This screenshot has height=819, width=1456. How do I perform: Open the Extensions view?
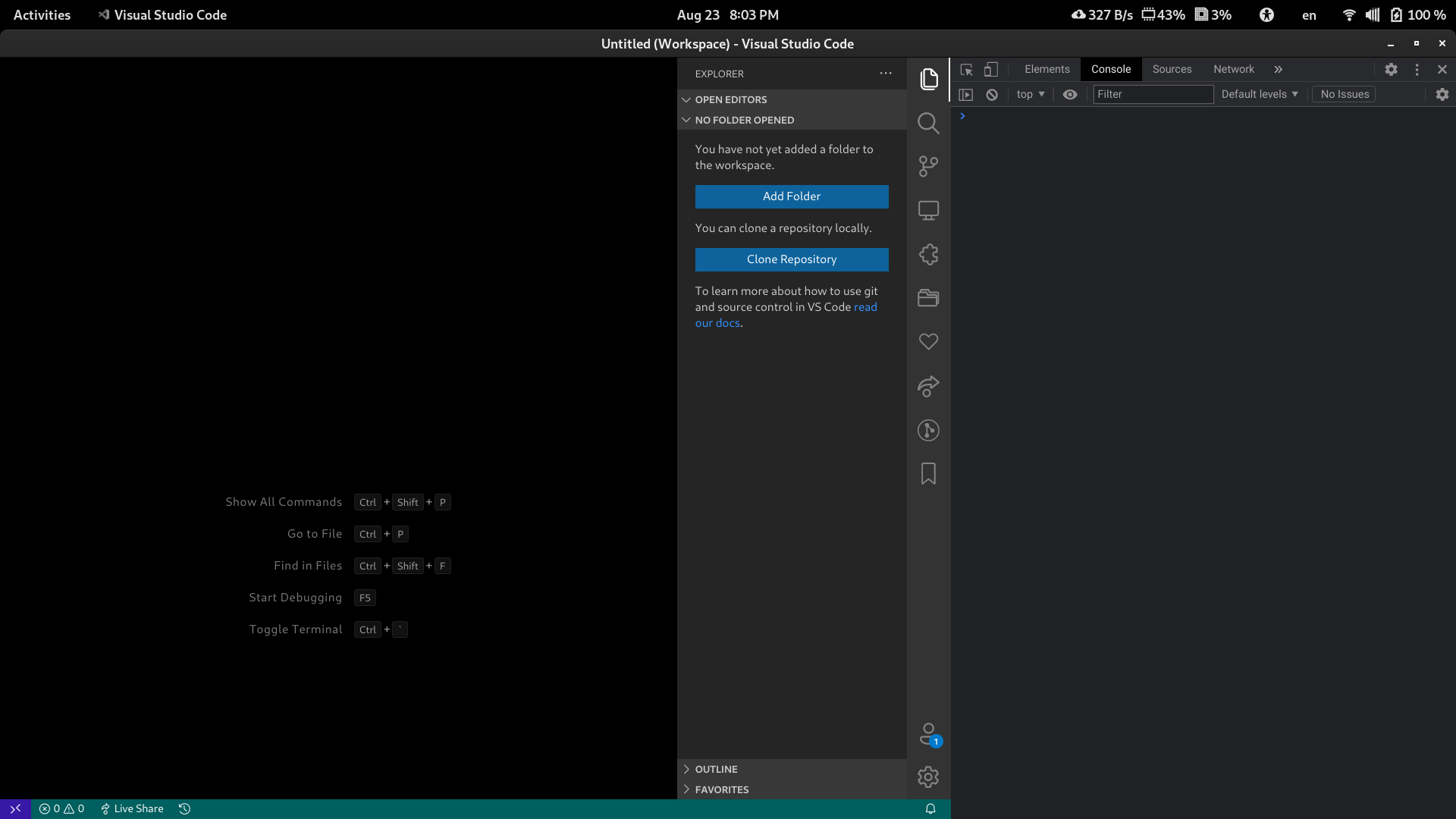pos(928,255)
